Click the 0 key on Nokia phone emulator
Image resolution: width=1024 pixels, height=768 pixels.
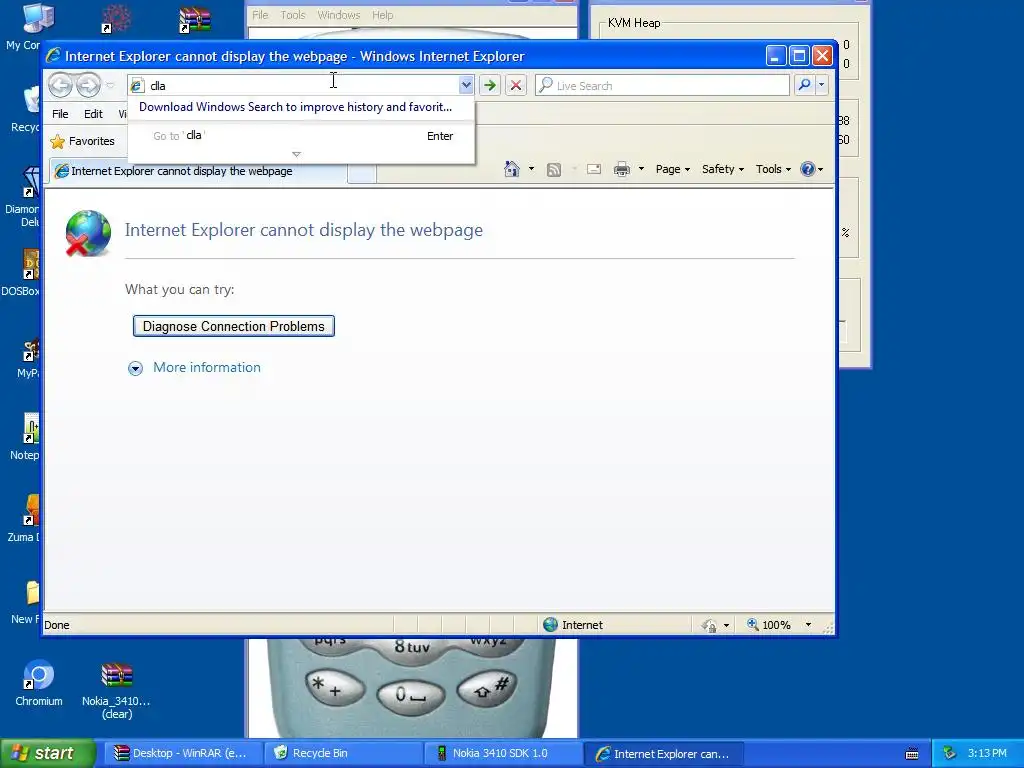click(x=411, y=696)
